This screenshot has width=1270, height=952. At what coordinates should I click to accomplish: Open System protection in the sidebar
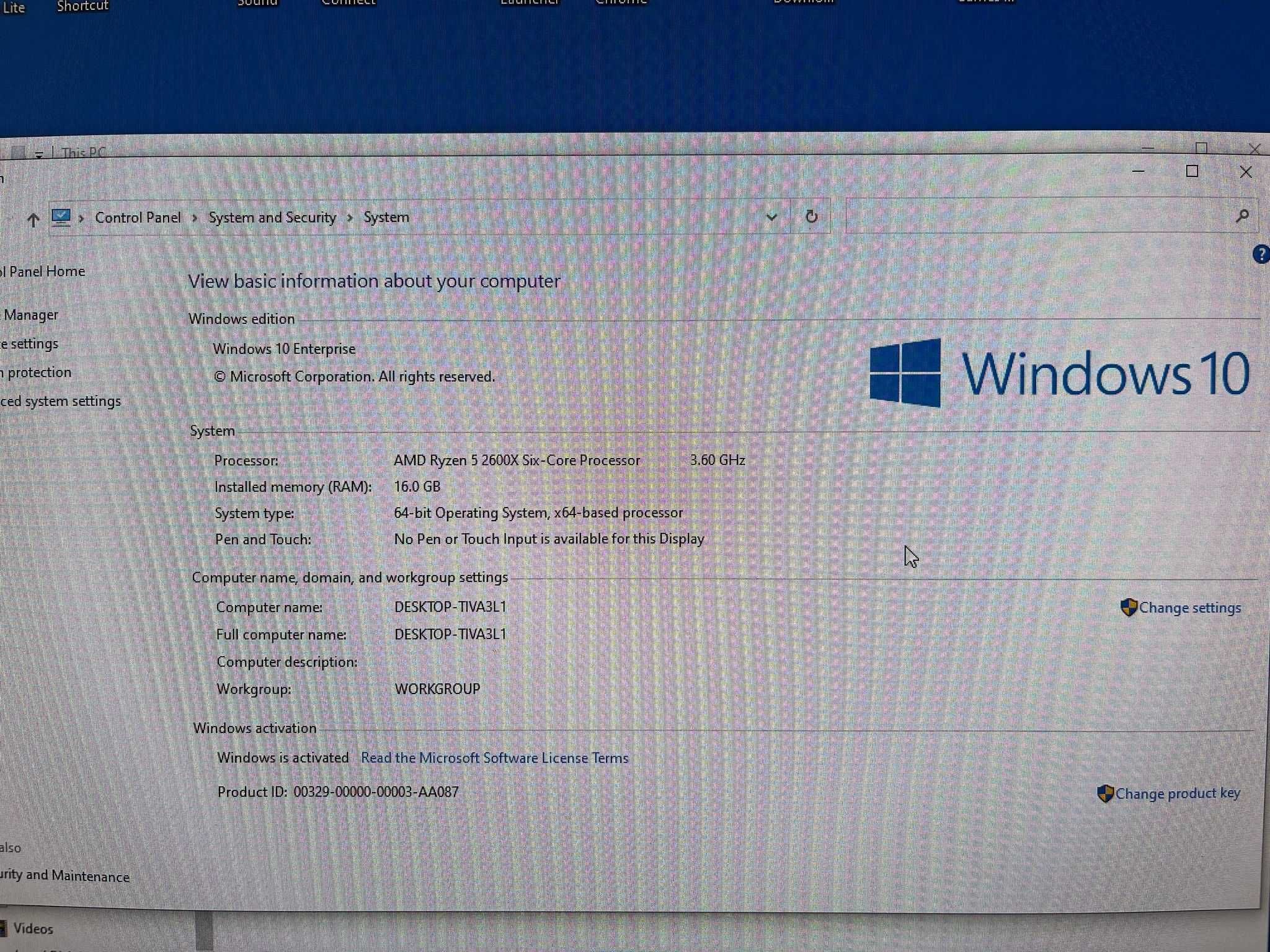pyautogui.click(x=36, y=372)
